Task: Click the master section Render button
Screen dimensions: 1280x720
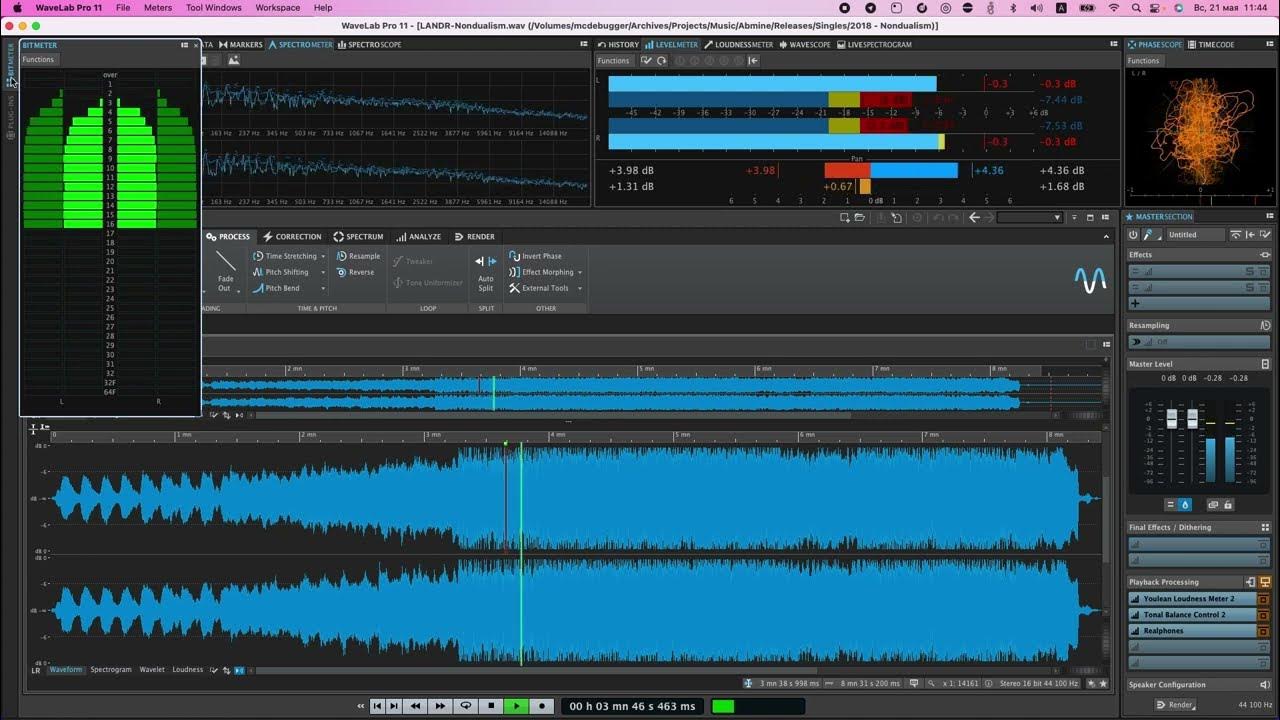Action: pyautogui.click(x=1175, y=705)
